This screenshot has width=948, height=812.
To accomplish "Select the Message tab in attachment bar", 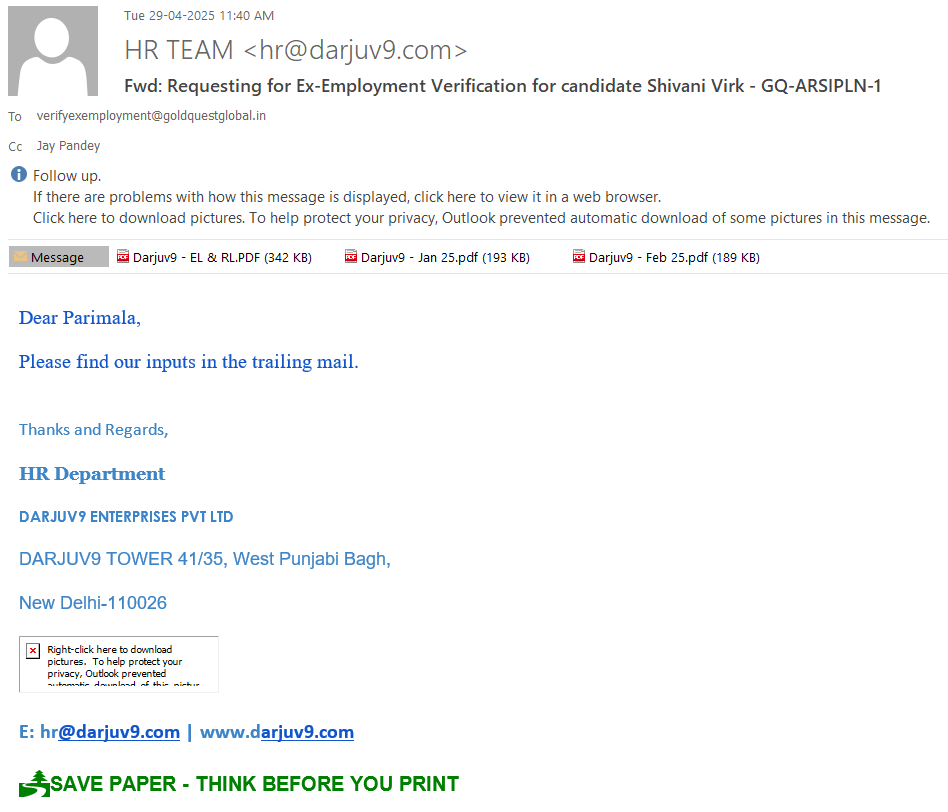I will pos(58,257).
